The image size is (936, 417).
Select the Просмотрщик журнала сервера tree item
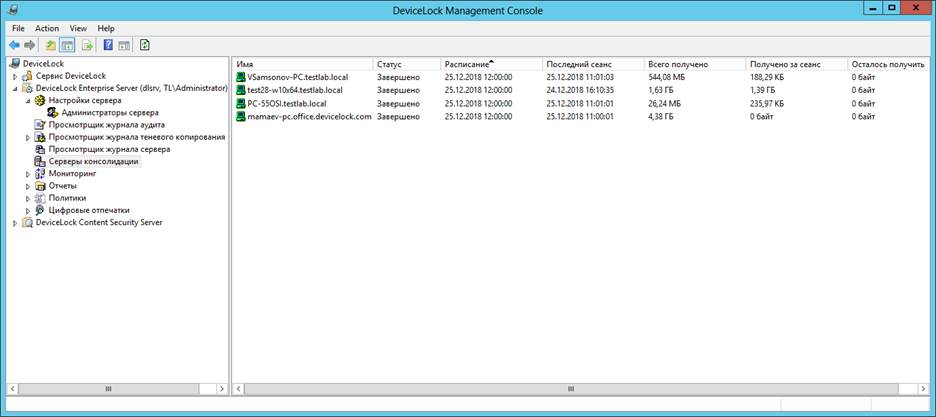coord(109,149)
